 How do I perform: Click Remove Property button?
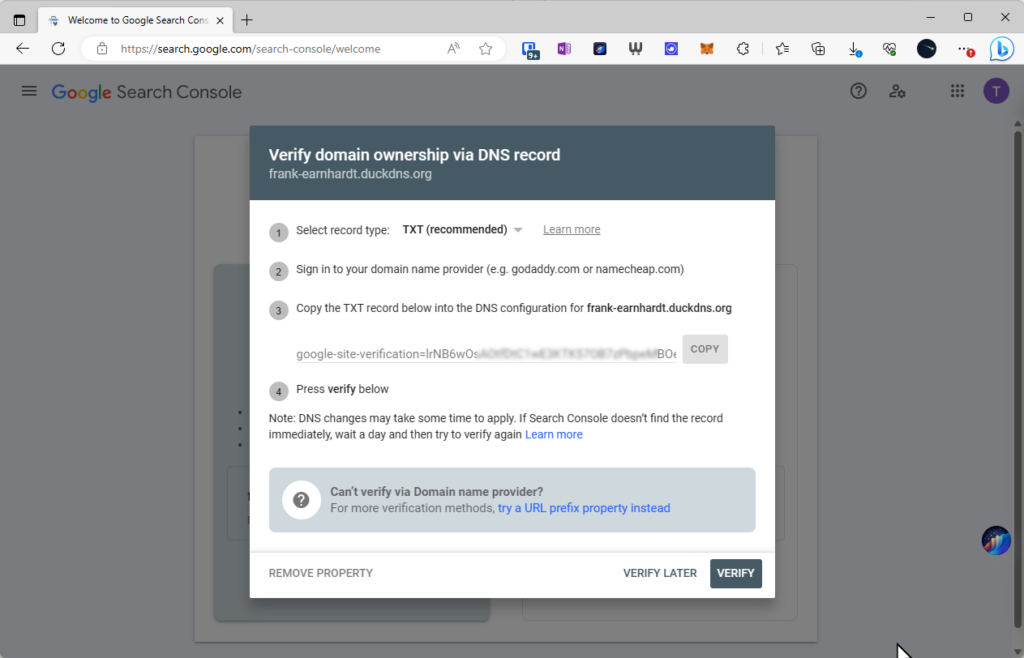(x=321, y=573)
